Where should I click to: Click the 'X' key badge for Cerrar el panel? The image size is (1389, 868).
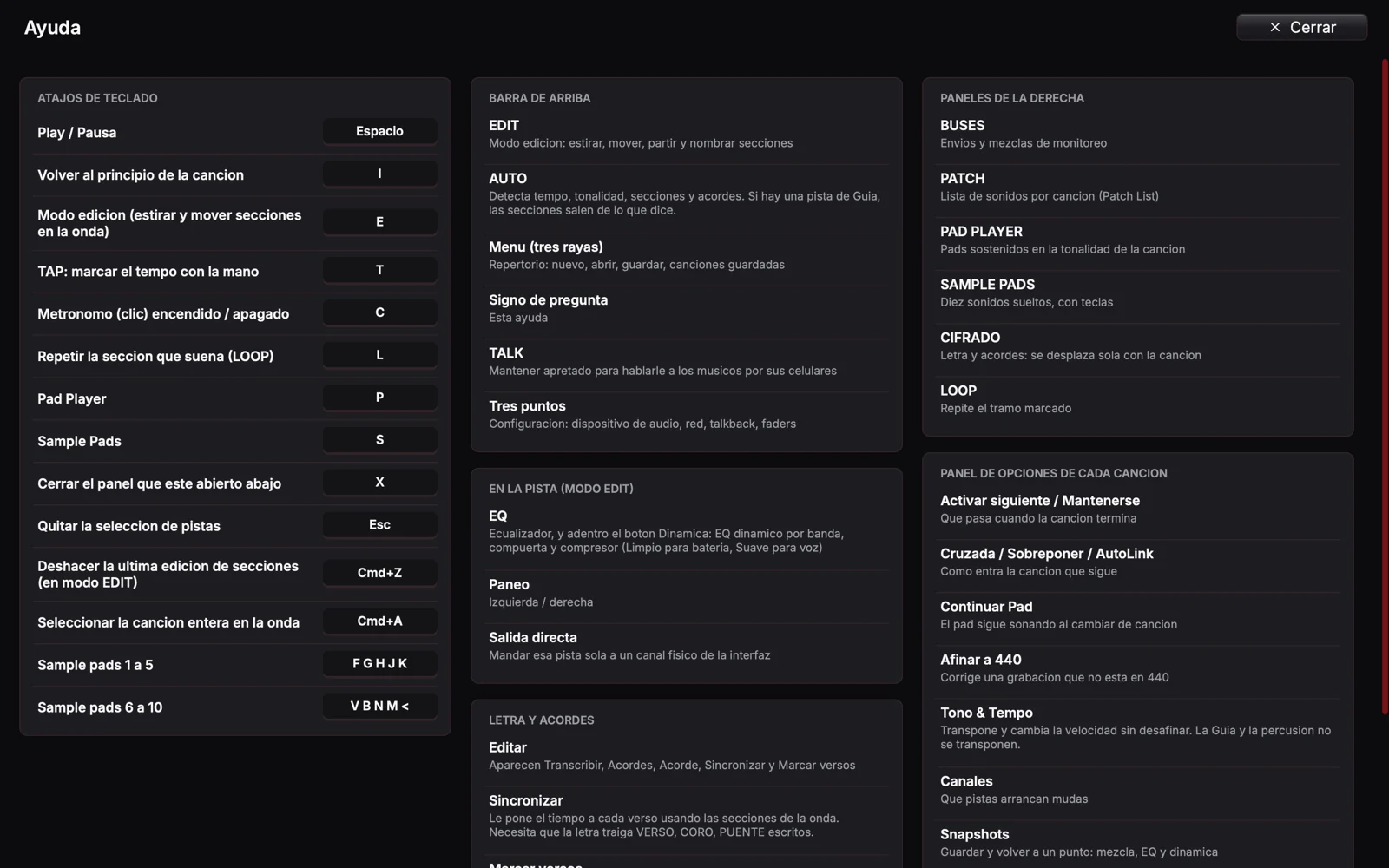pyautogui.click(x=379, y=483)
